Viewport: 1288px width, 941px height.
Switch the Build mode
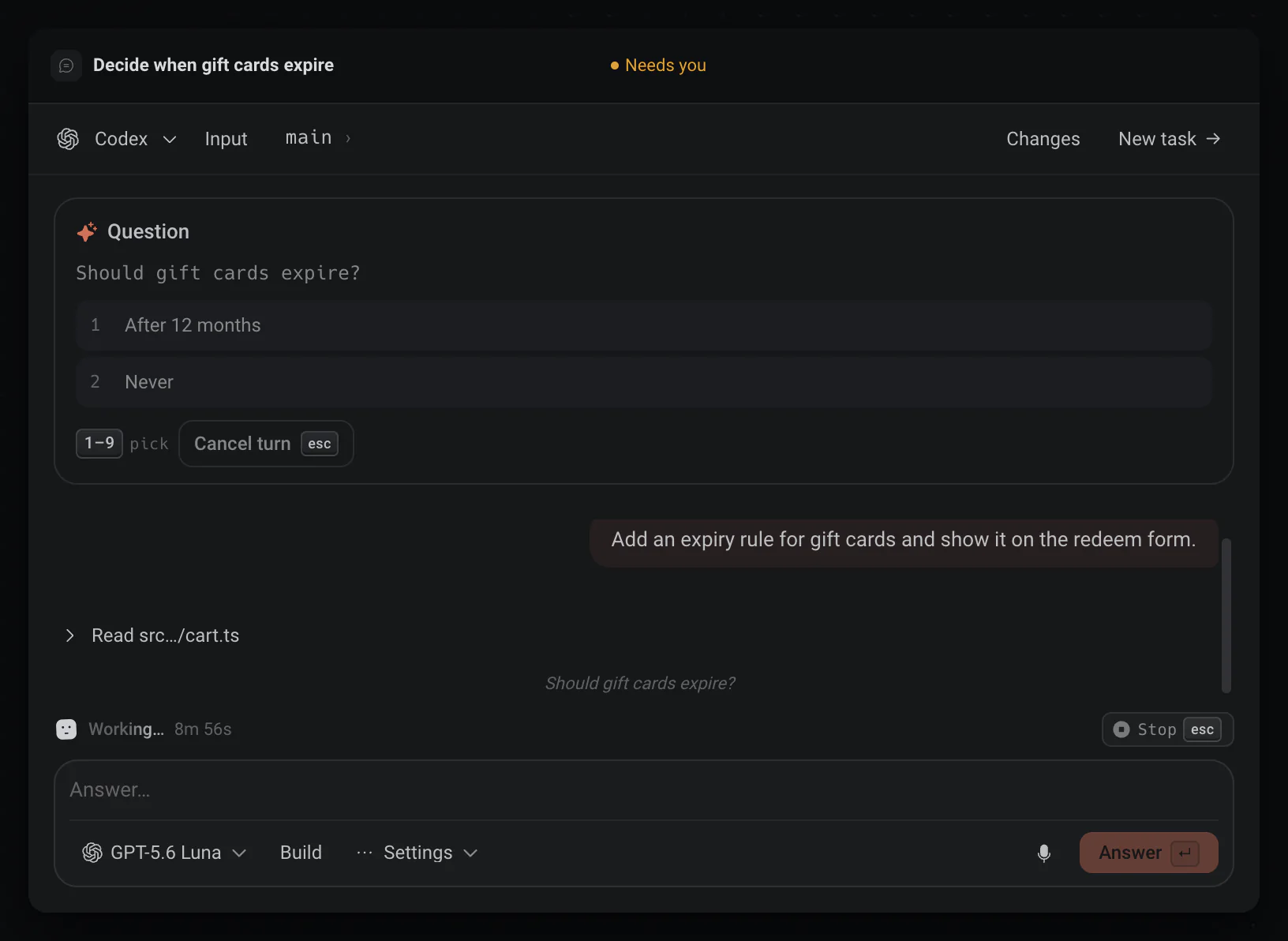pyautogui.click(x=301, y=853)
